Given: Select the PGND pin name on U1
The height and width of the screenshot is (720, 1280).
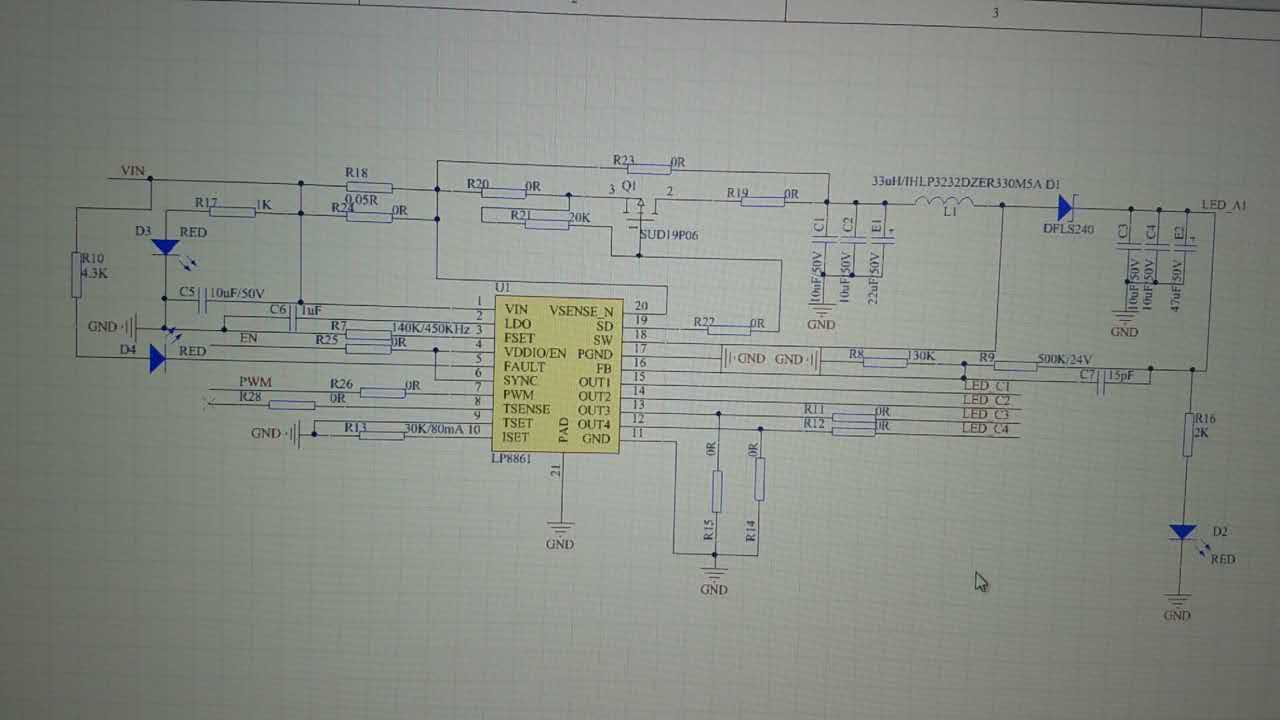Looking at the screenshot, I should pos(595,354).
